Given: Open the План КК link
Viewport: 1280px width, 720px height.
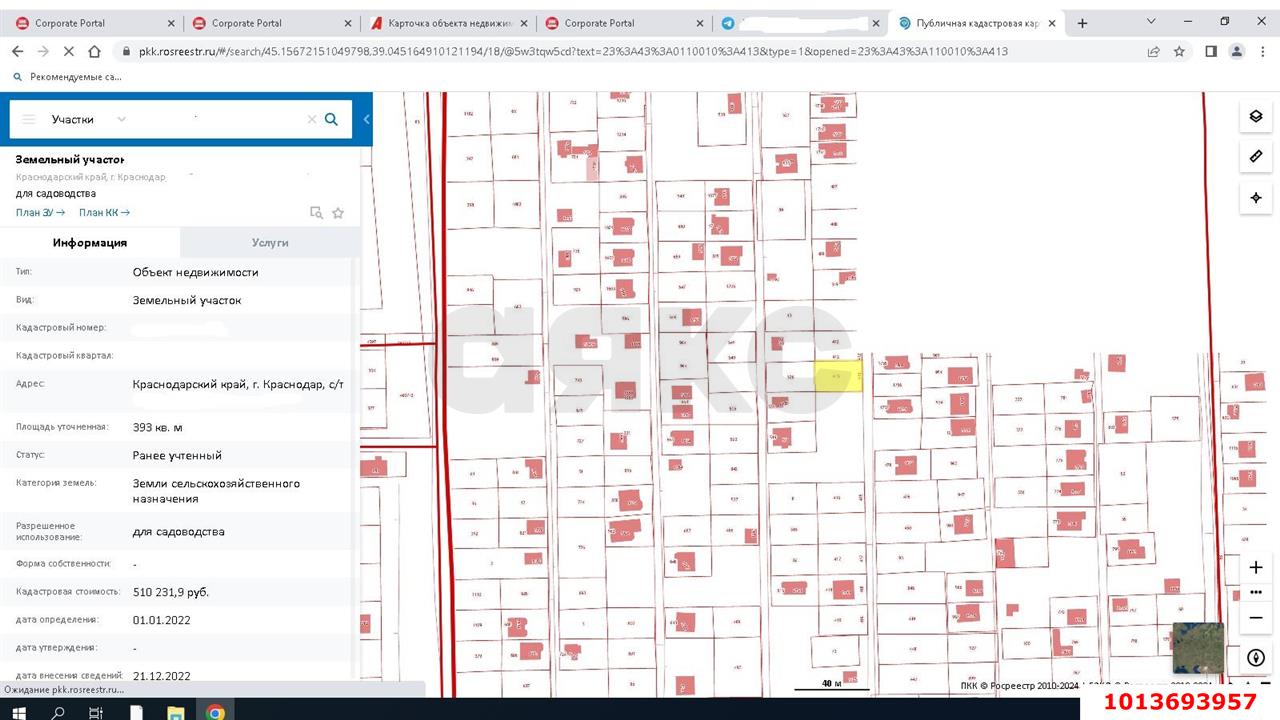Looking at the screenshot, I should coord(104,212).
